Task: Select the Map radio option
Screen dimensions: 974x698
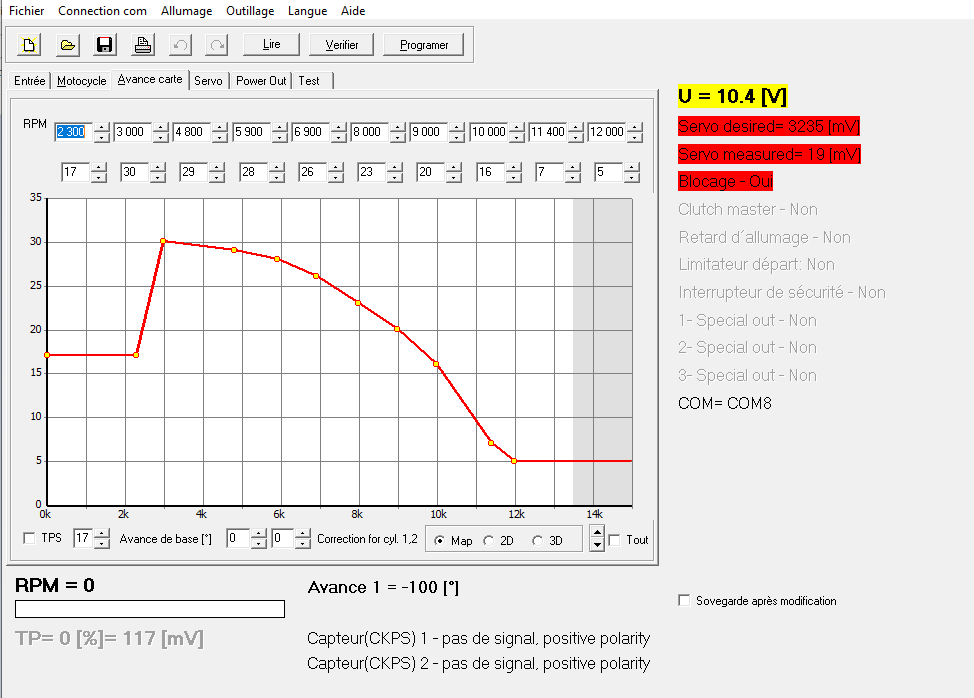Action: pos(439,540)
